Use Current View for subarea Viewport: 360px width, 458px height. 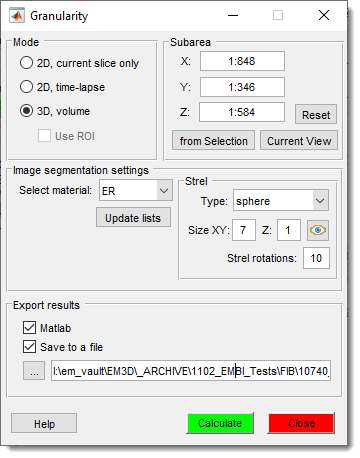coord(299,140)
